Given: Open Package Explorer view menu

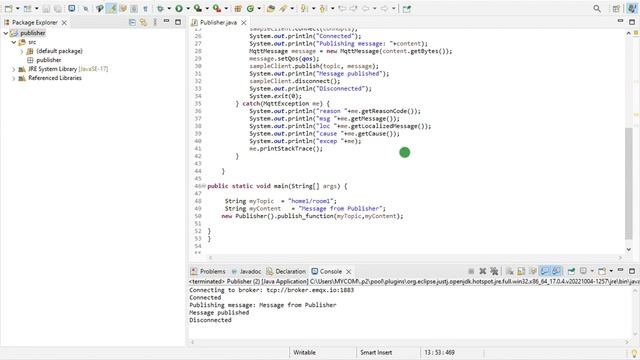Looking at the screenshot, I should pos(155,22).
